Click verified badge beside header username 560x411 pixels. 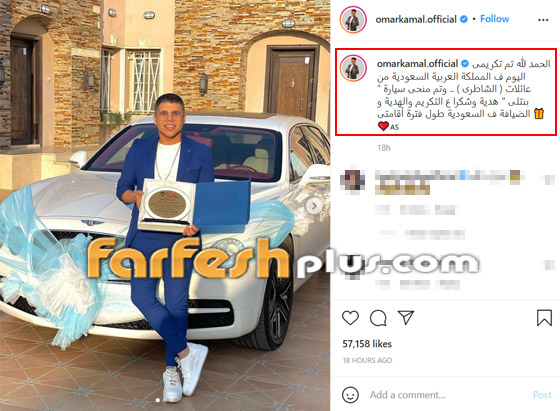pos(464,19)
